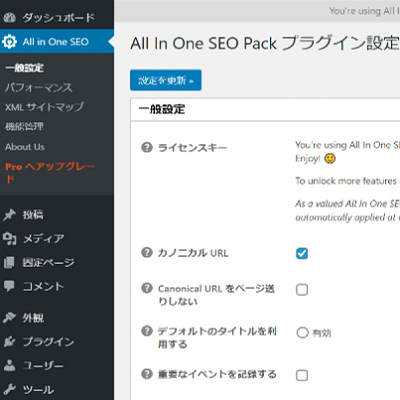Click the Users person icon

coord(9,366)
